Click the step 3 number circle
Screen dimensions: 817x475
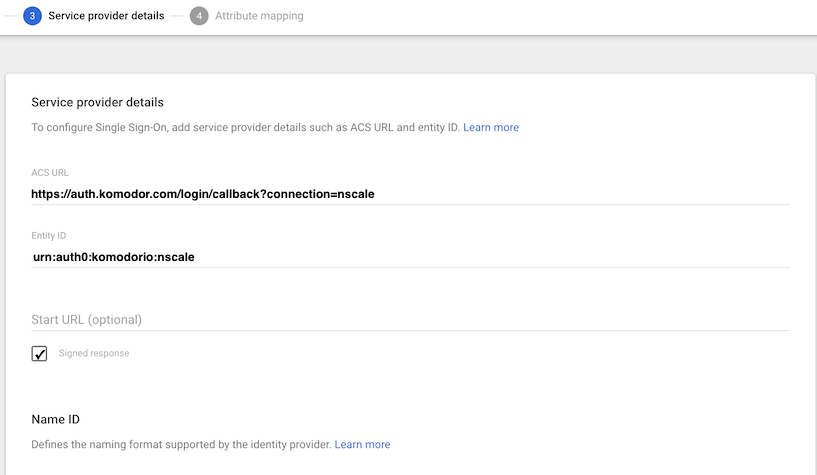(32, 16)
